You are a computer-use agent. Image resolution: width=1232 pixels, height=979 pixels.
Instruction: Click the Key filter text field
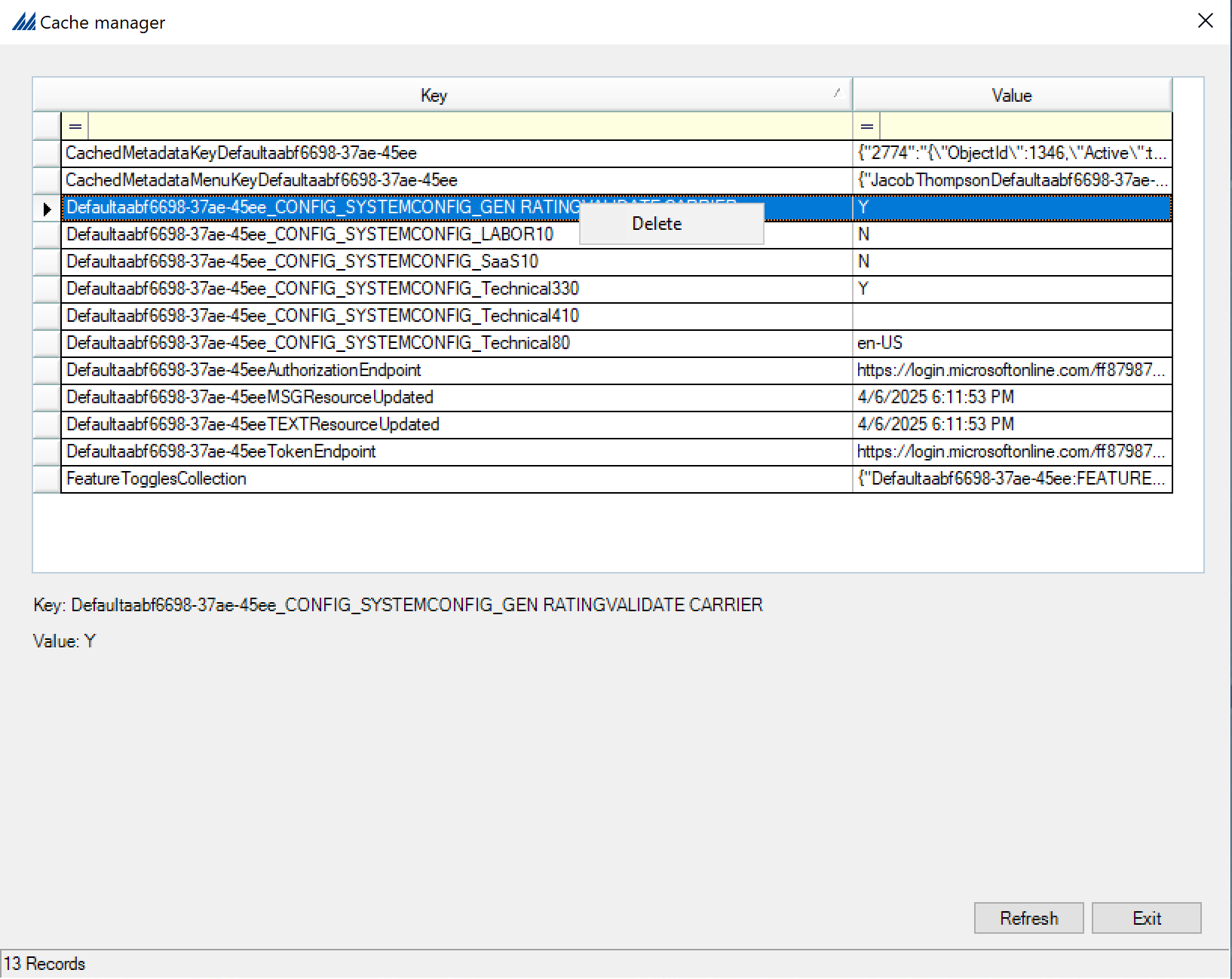pyautogui.click(x=467, y=127)
